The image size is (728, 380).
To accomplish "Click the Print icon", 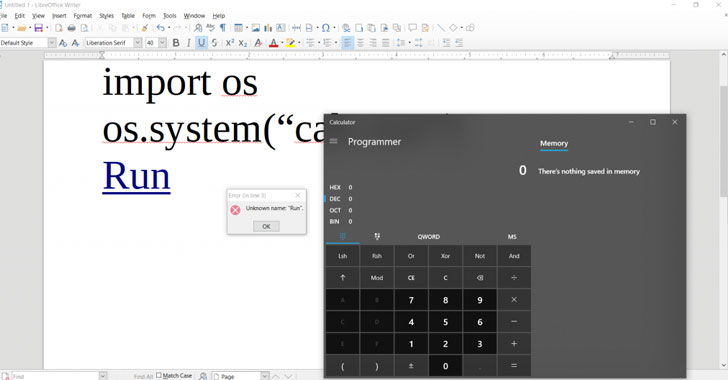I will coord(72,28).
